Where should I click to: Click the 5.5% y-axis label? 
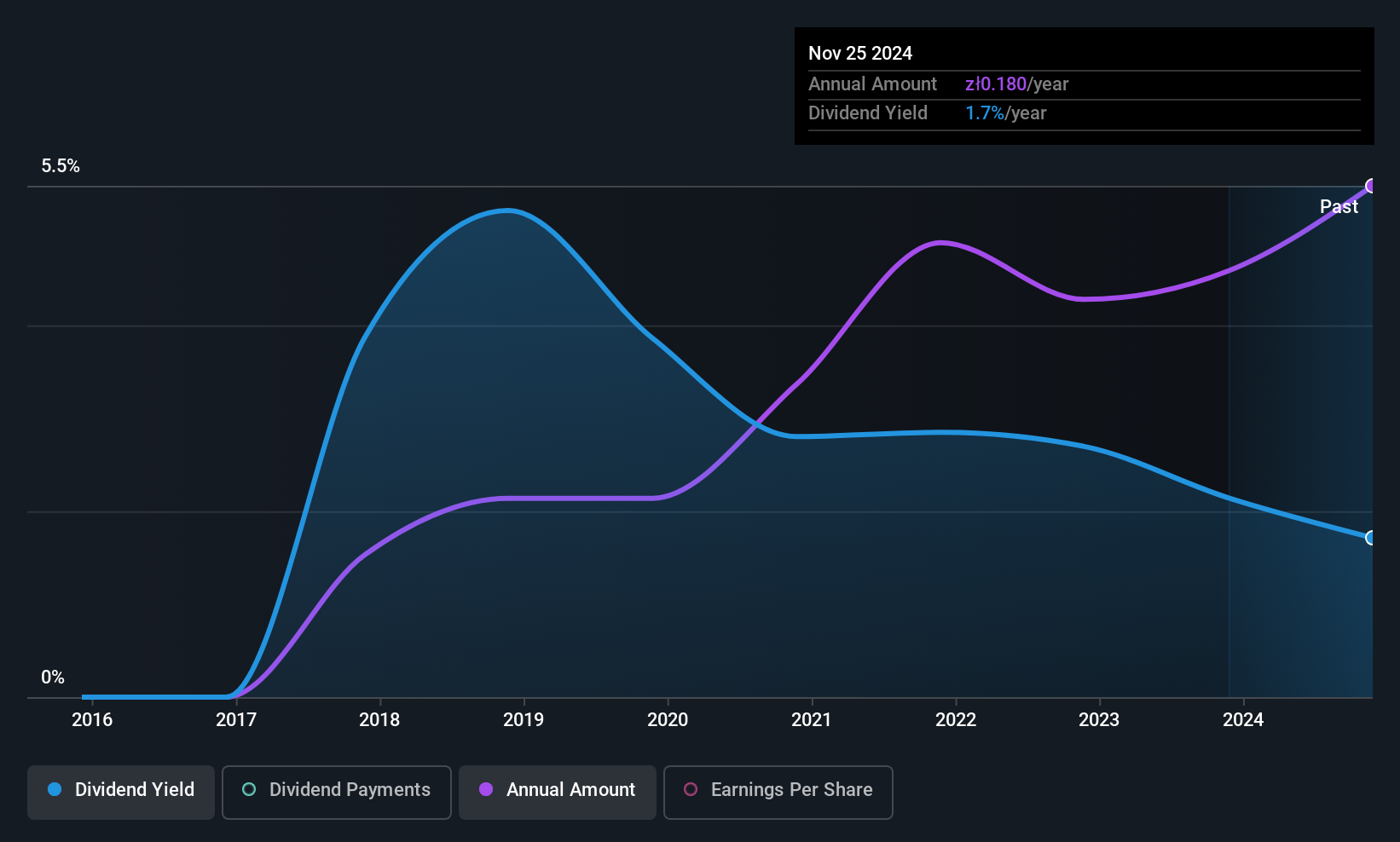(61, 166)
